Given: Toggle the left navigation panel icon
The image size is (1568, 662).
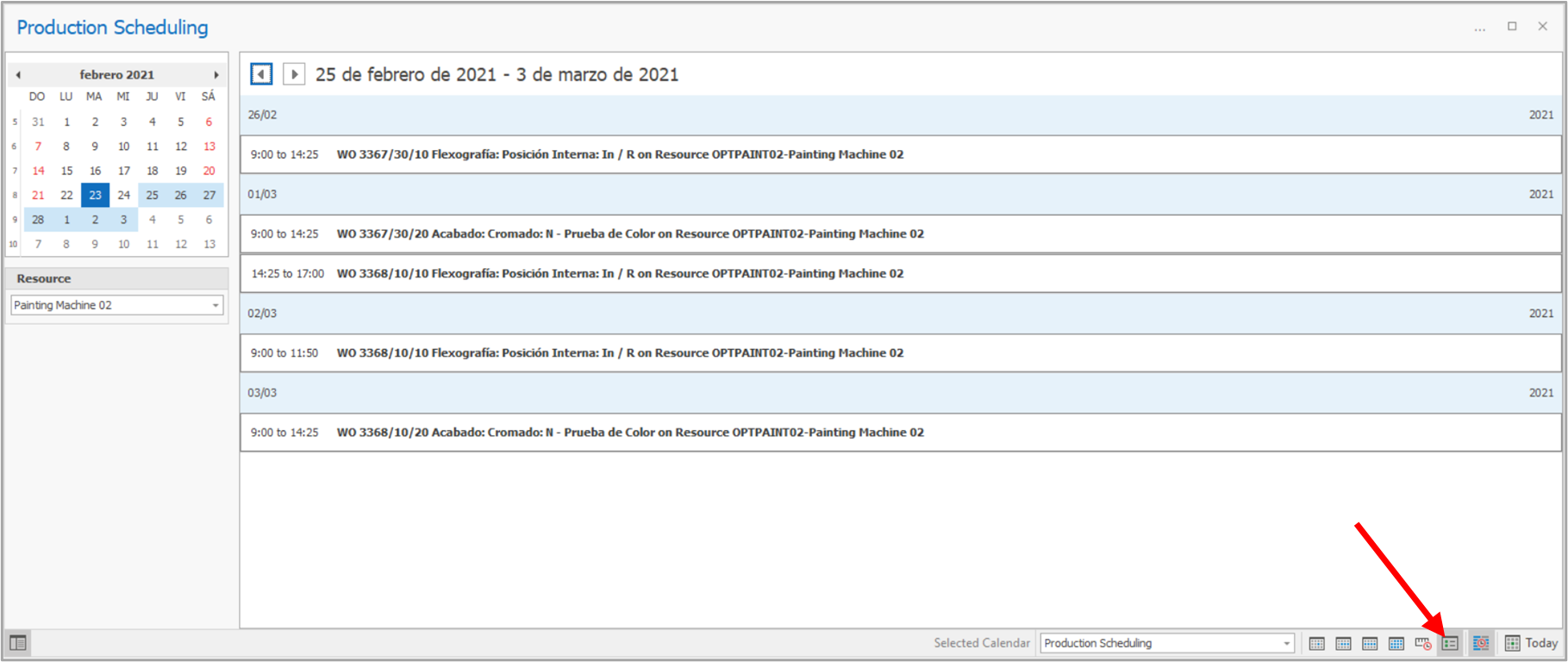Looking at the screenshot, I should (x=18, y=643).
